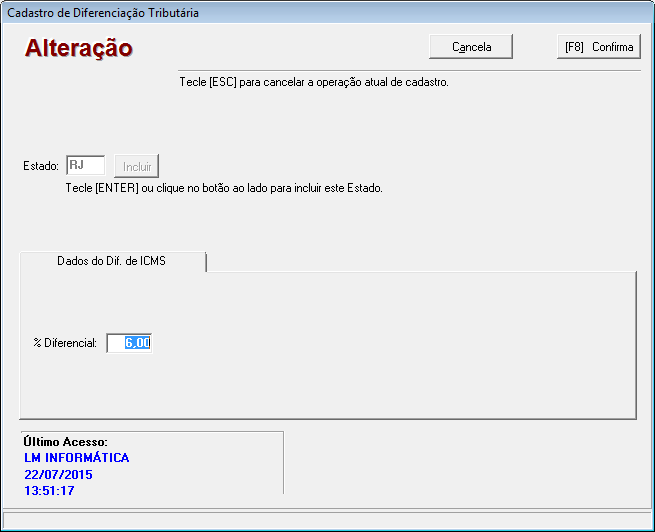Click the disabled Incluir button
The image size is (655, 532).
[x=136, y=166]
